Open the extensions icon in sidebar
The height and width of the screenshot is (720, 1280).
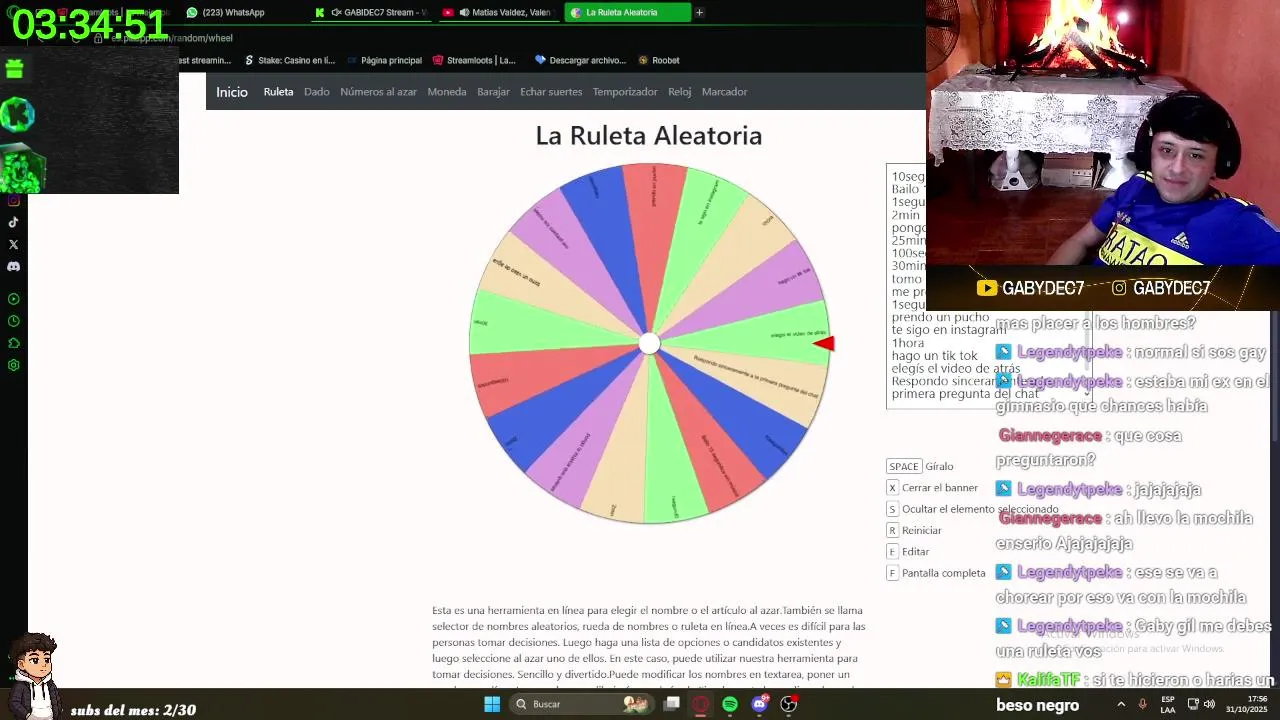14,343
